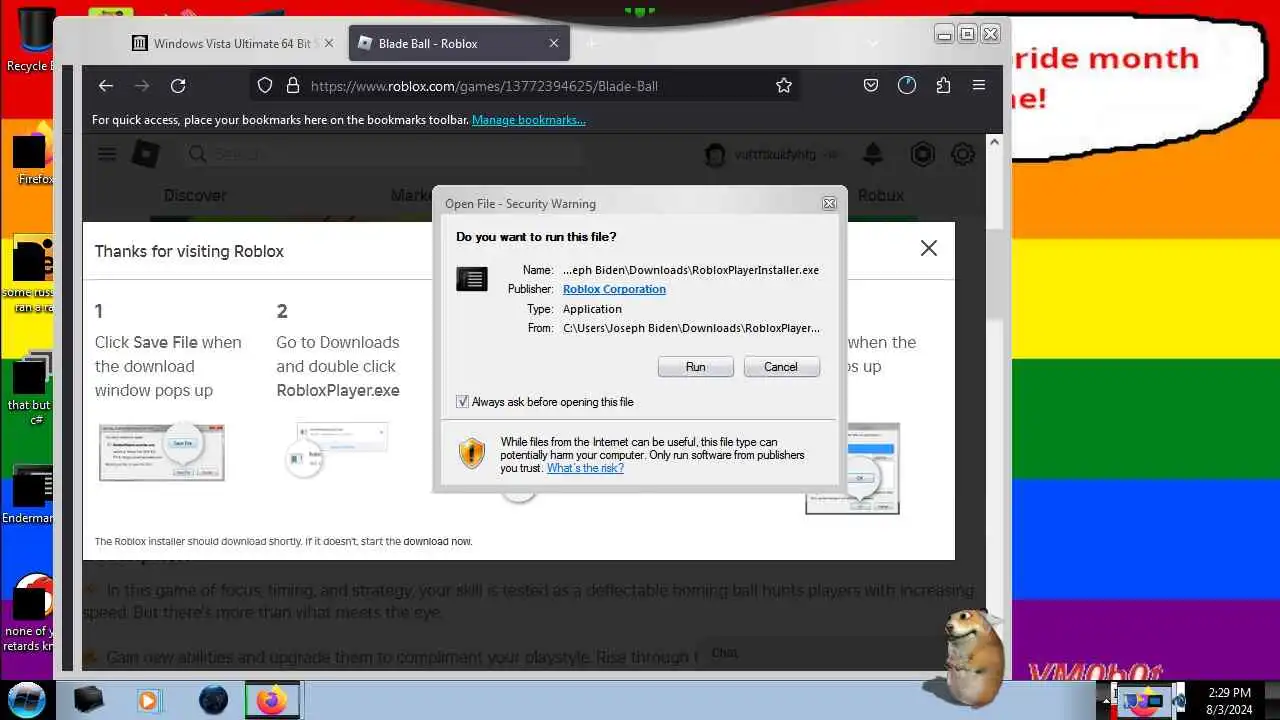Click the dark globe taskbar icon
1280x720 pixels.
coord(213,700)
